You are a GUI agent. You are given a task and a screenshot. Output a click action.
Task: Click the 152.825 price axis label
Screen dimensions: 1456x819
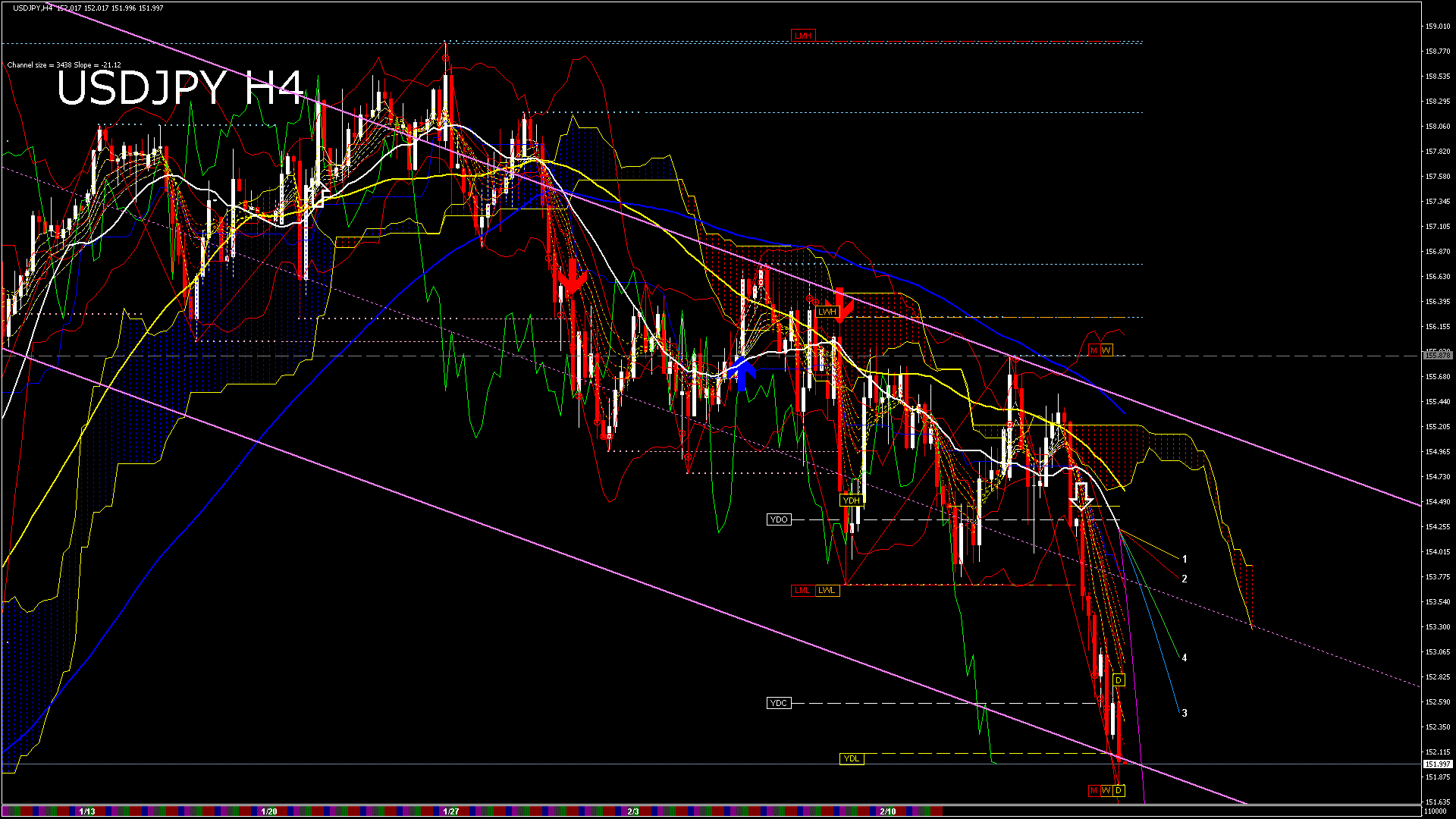(1438, 677)
